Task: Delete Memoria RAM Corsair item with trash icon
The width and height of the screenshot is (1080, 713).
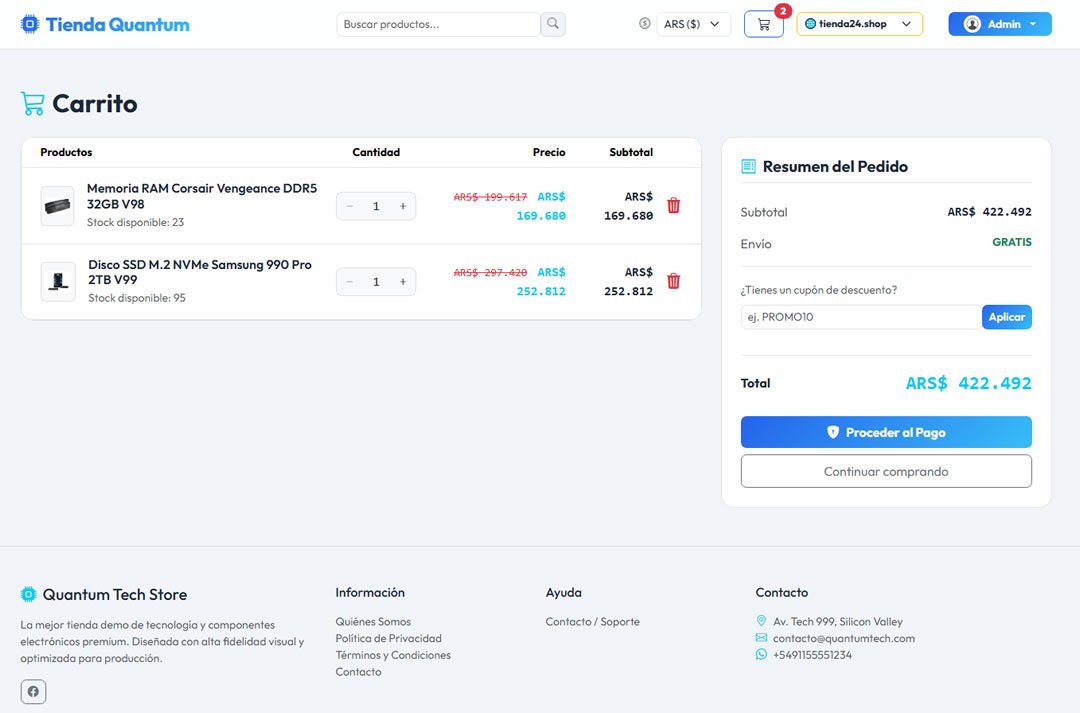Action: (674, 205)
